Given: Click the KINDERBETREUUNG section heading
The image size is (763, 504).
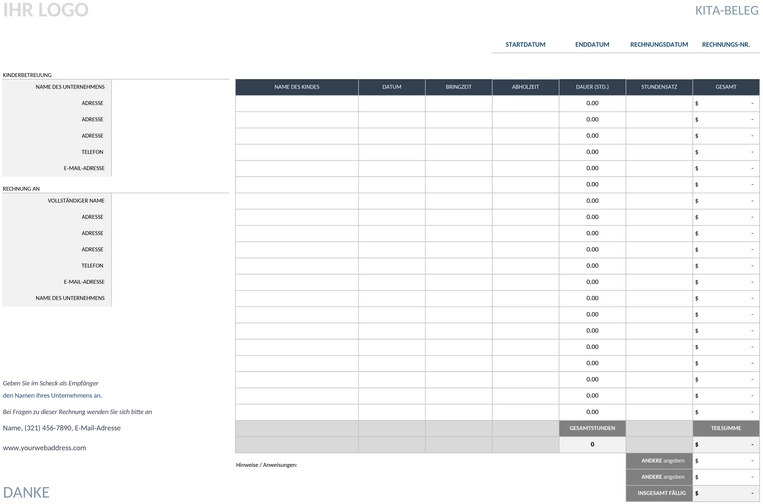Looking at the screenshot, I should point(27,75).
